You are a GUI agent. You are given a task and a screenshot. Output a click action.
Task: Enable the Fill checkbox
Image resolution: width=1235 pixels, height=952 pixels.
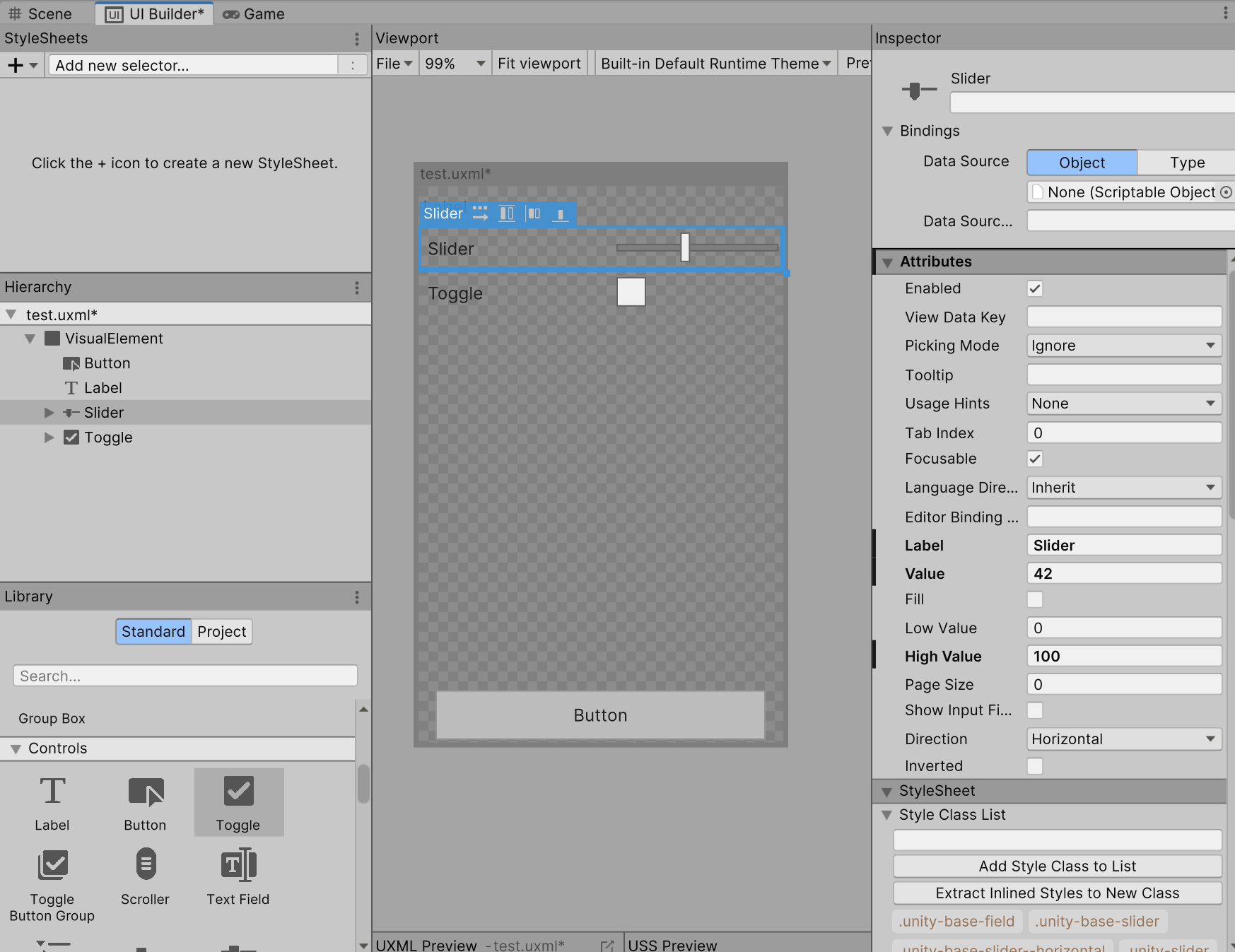coord(1035,600)
